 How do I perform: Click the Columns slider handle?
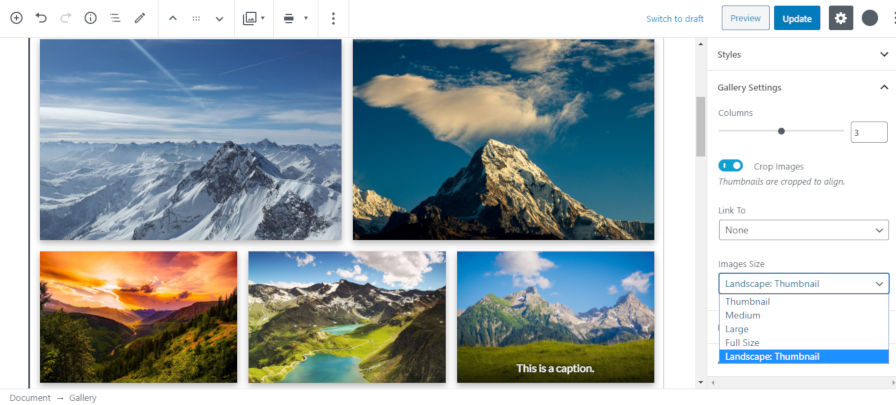coord(781,131)
